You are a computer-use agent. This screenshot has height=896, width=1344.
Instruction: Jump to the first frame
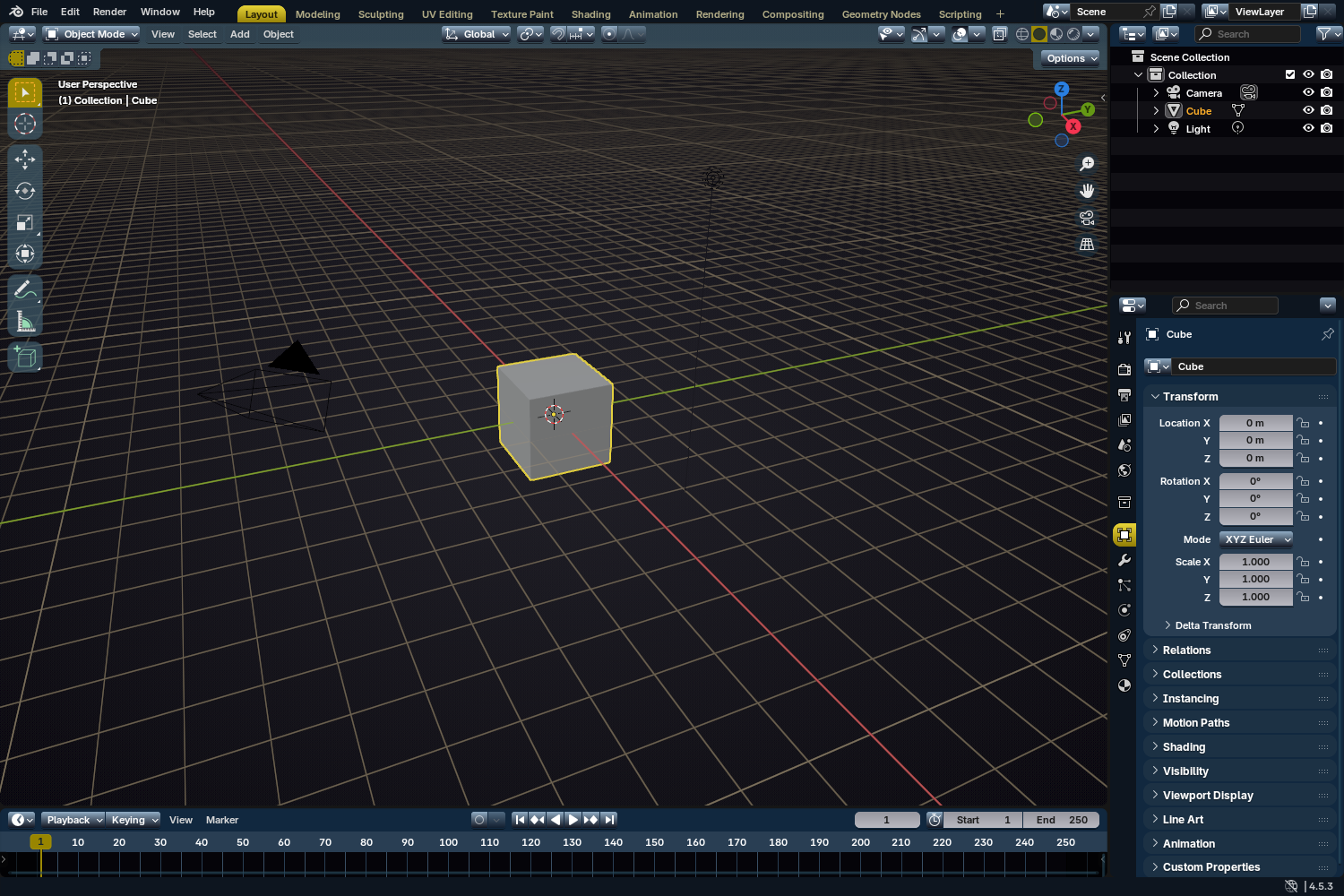pyautogui.click(x=520, y=820)
